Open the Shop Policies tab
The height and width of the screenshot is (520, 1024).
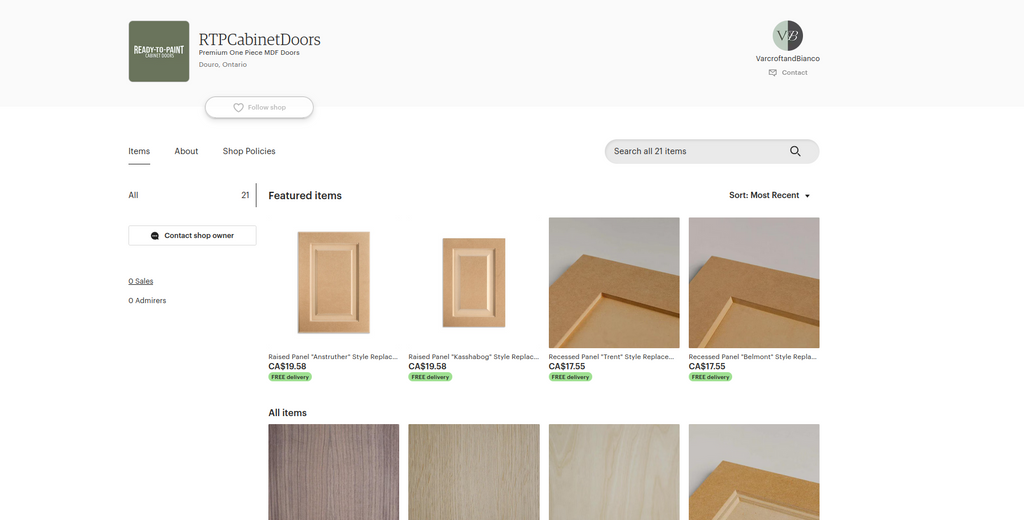coord(249,152)
